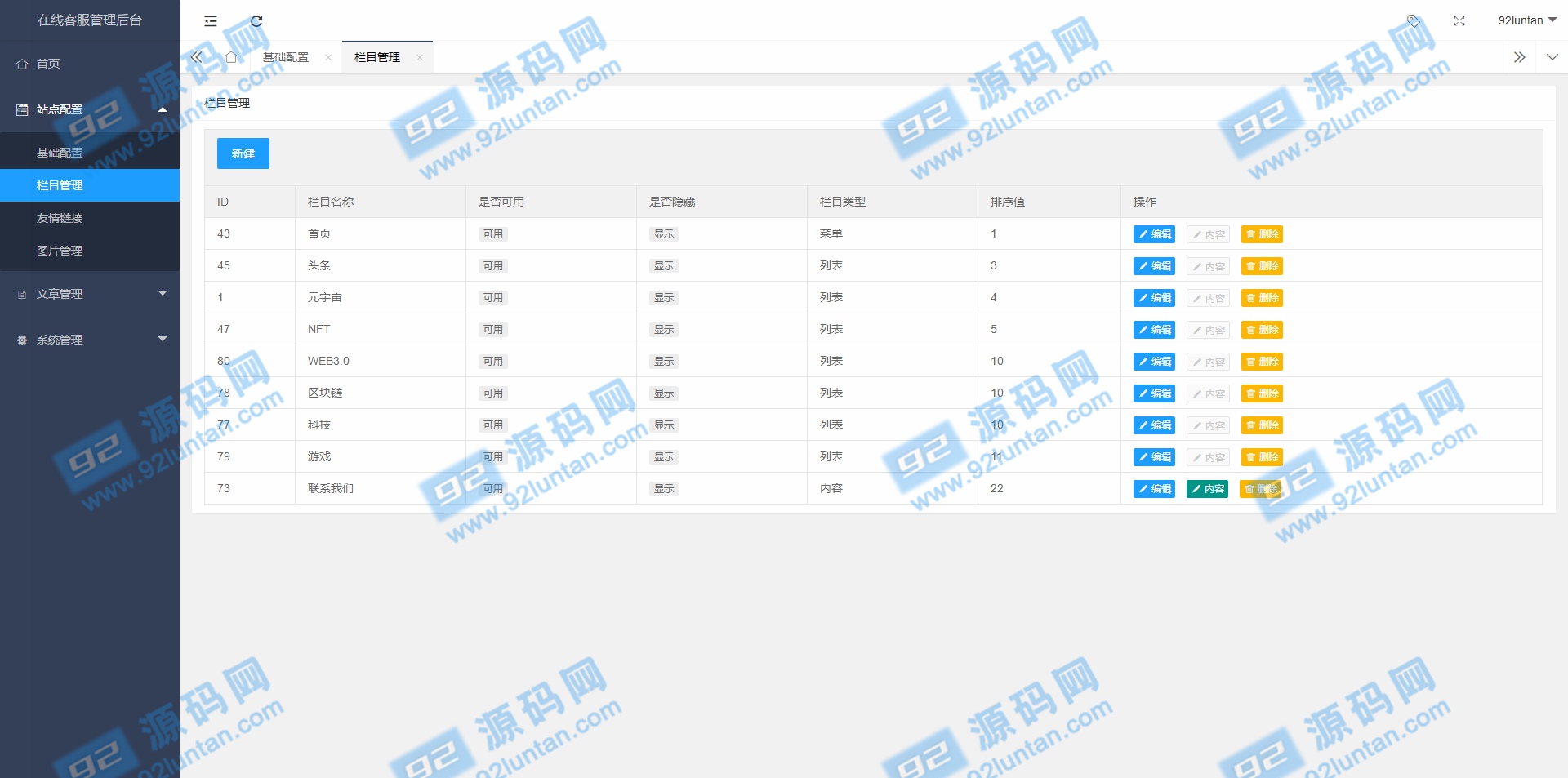Image resolution: width=1568 pixels, height=778 pixels.
Task: Edit the 科技 row
Action: (1154, 425)
